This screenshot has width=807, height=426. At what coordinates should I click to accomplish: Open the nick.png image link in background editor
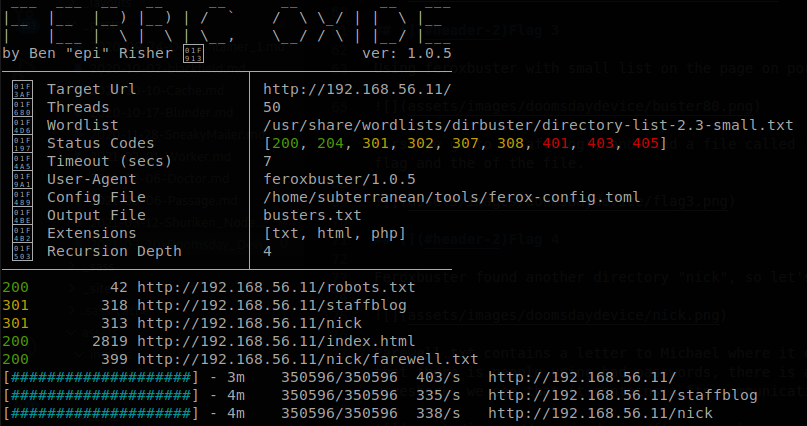563,314
